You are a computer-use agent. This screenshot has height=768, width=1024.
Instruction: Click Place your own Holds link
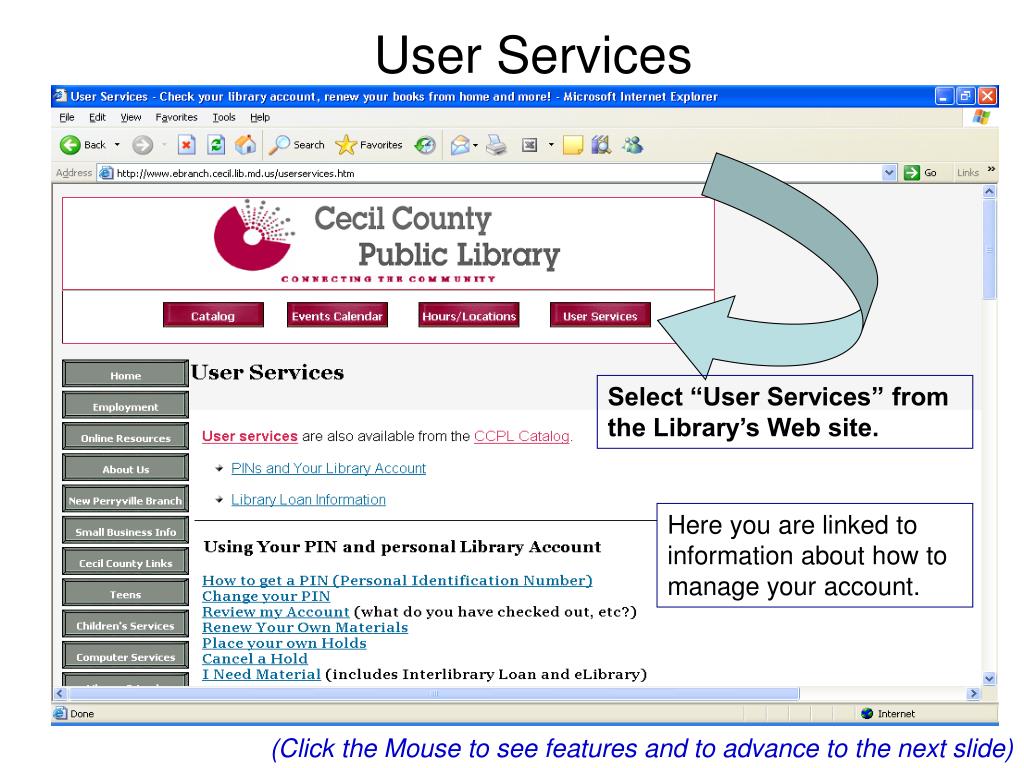284,643
